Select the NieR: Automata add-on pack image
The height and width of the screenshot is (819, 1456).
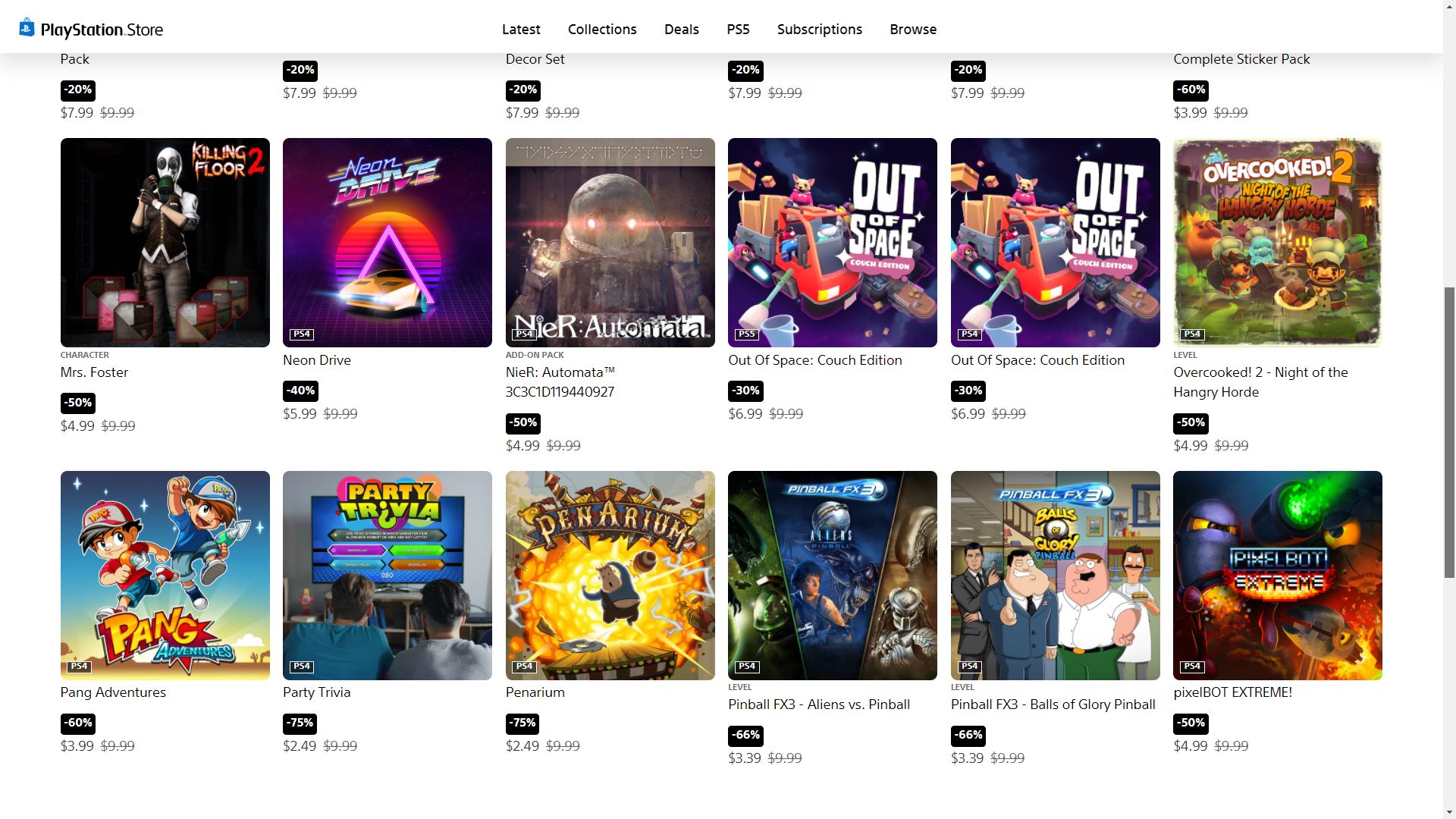610,243
